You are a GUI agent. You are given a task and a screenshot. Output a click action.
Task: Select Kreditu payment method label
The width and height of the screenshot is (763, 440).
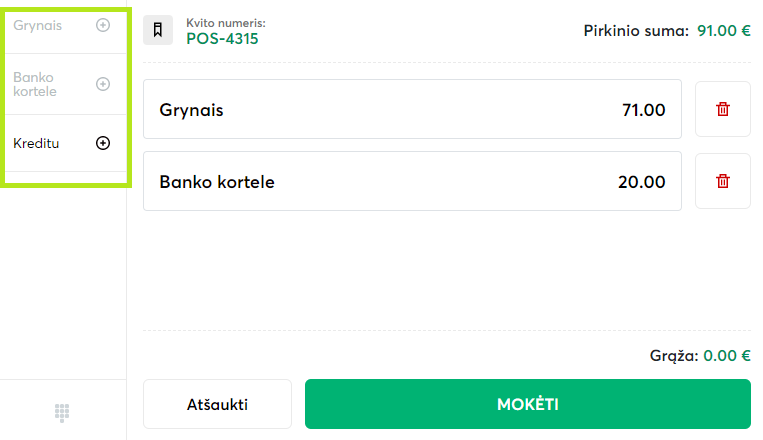click(x=36, y=143)
